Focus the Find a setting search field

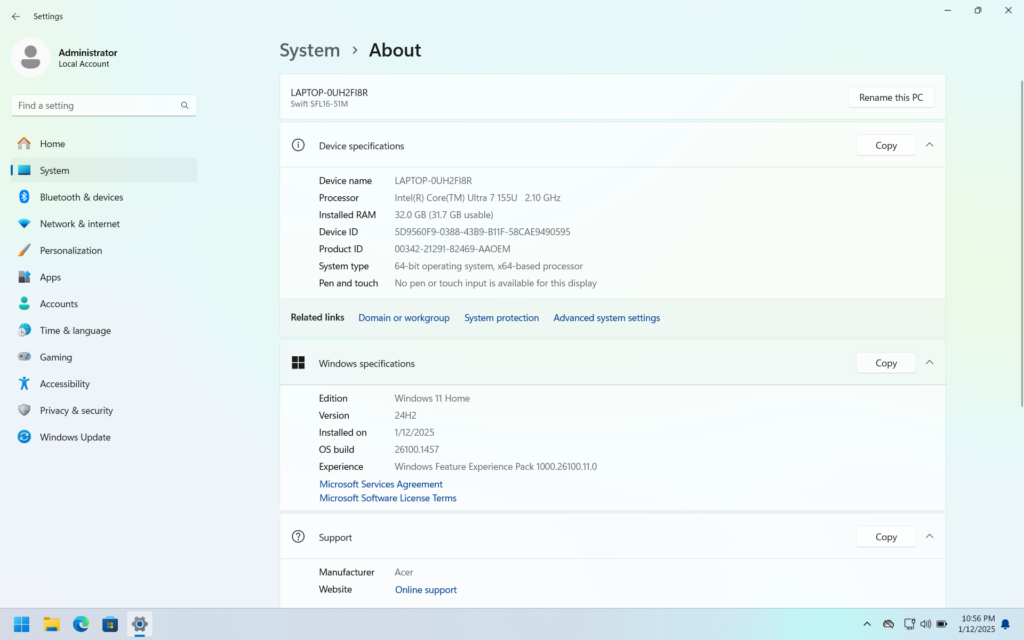tap(104, 105)
